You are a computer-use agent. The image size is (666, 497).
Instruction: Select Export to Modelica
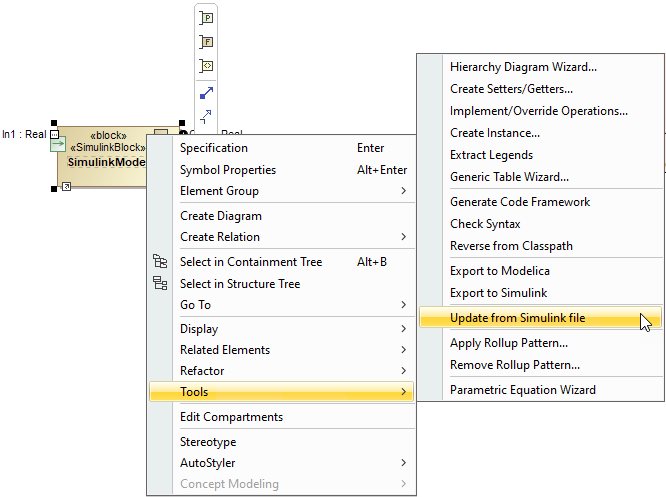coord(499,271)
